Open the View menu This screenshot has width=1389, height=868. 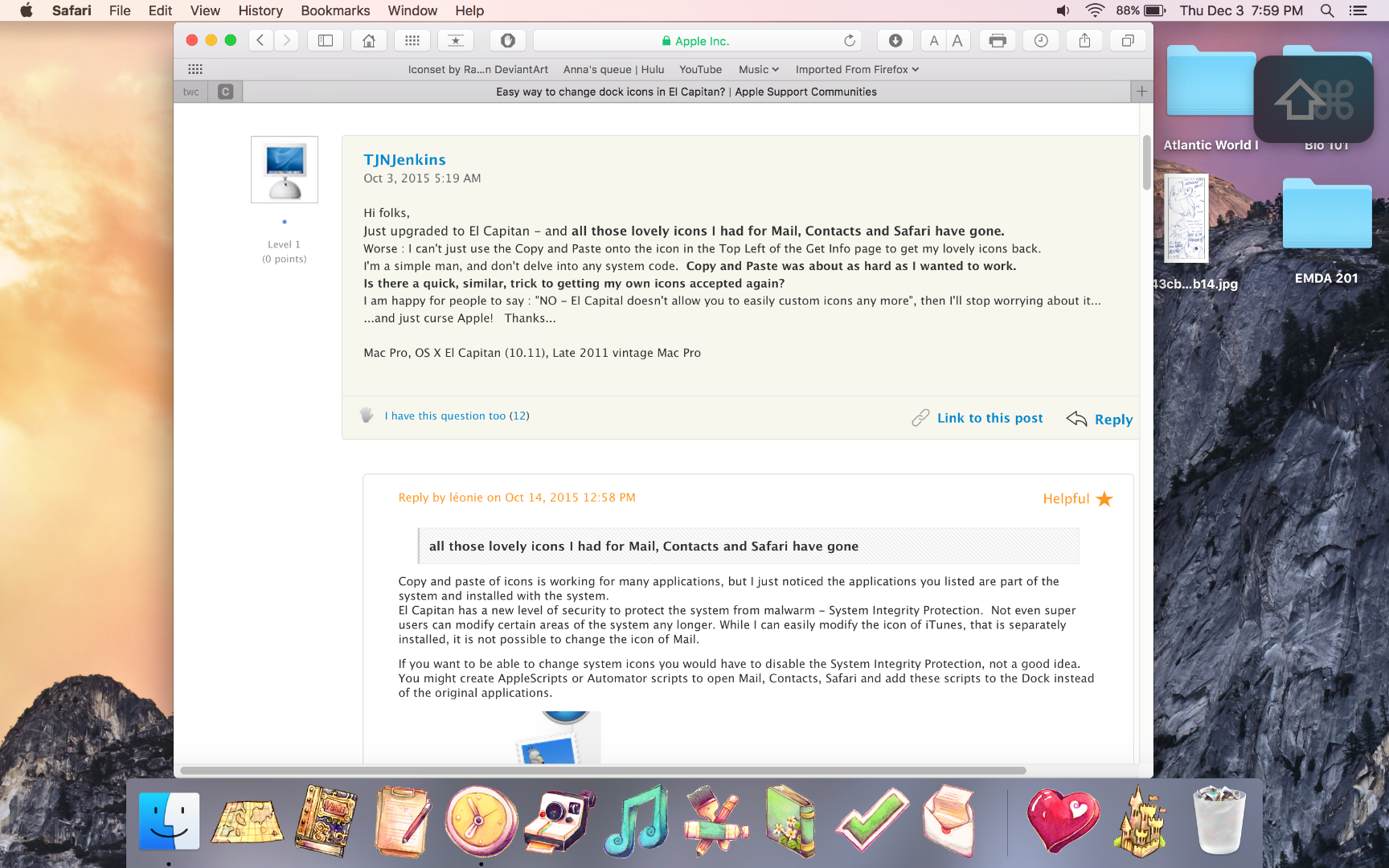pyautogui.click(x=205, y=10)
